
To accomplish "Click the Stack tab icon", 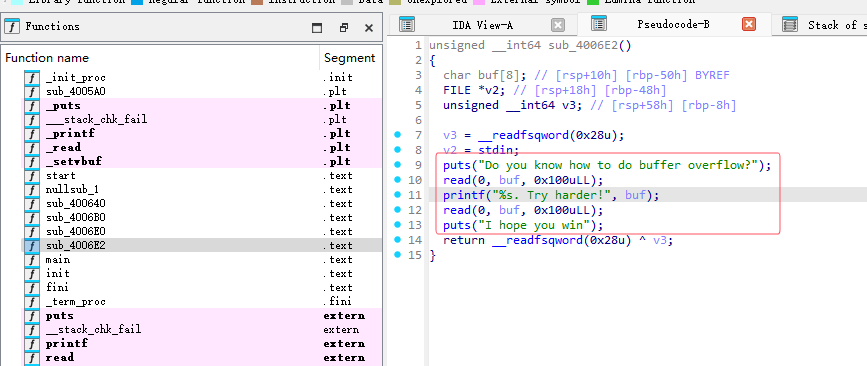I will pyautogui.click(x=790, y=25).
